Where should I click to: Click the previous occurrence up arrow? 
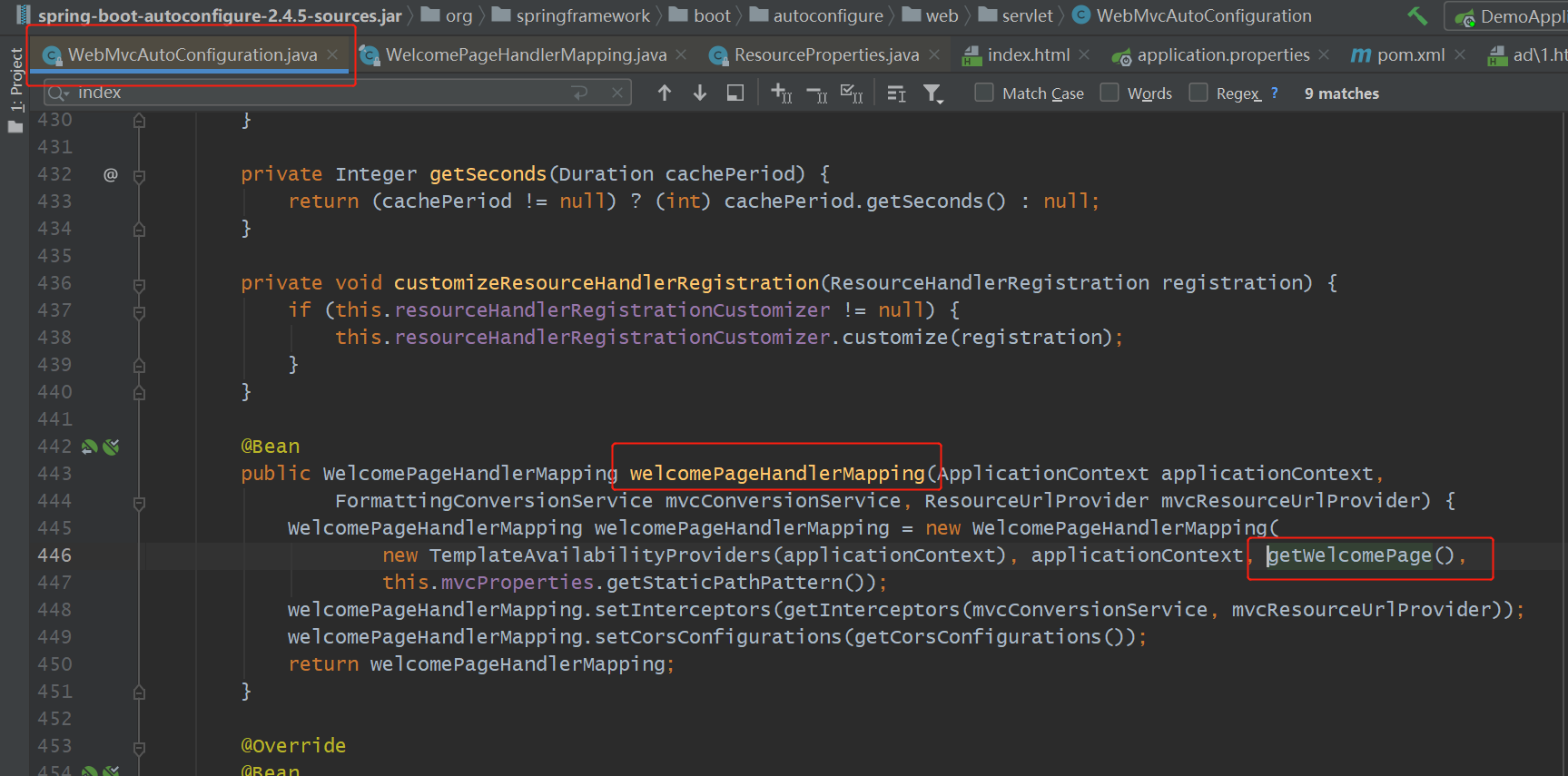(x=665, y=93)
